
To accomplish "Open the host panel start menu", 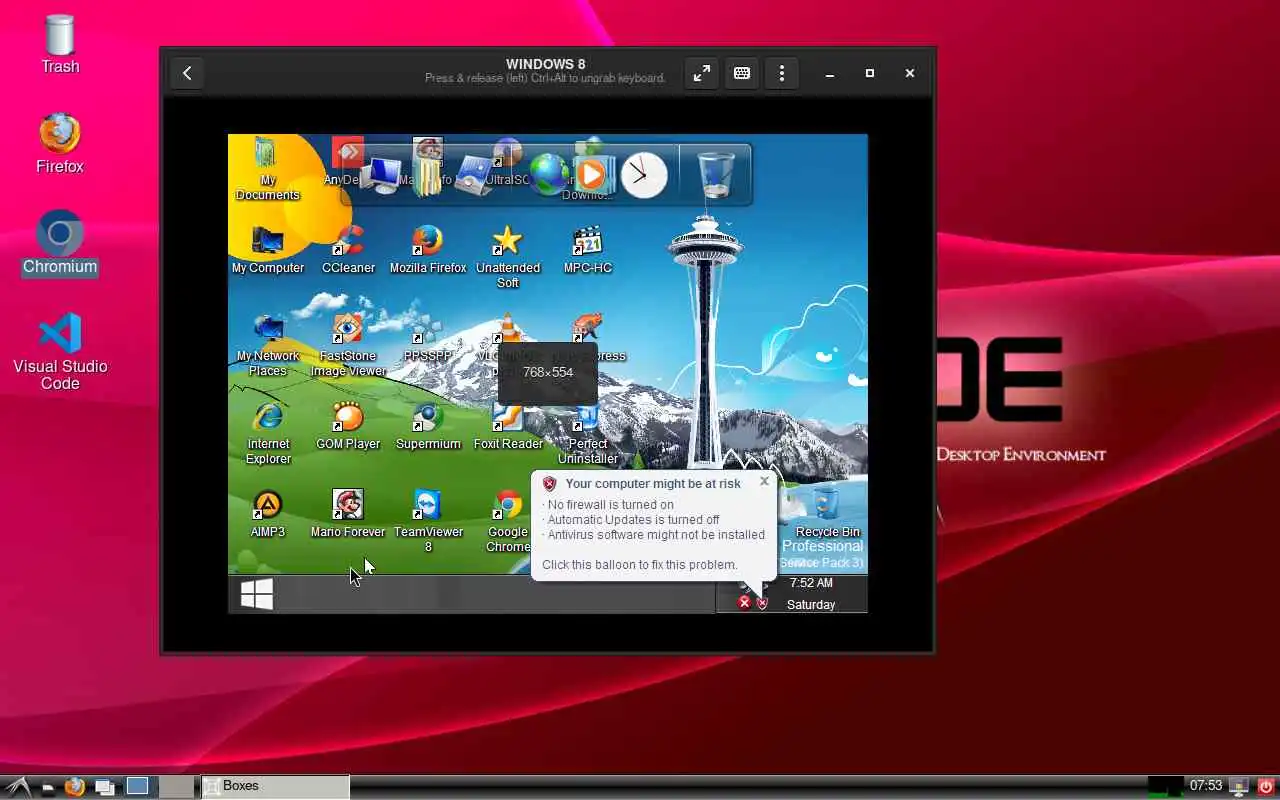I will (x=17, y=787).
